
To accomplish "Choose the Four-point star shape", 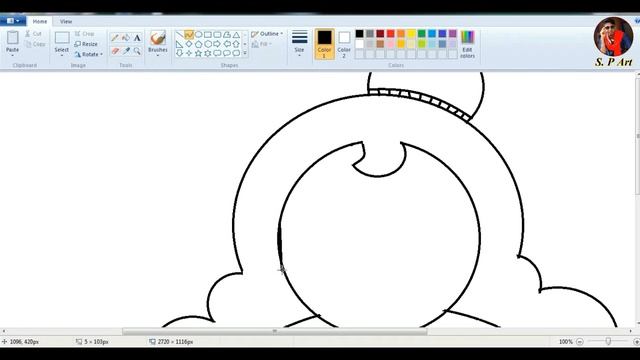I will coord(189,53).
